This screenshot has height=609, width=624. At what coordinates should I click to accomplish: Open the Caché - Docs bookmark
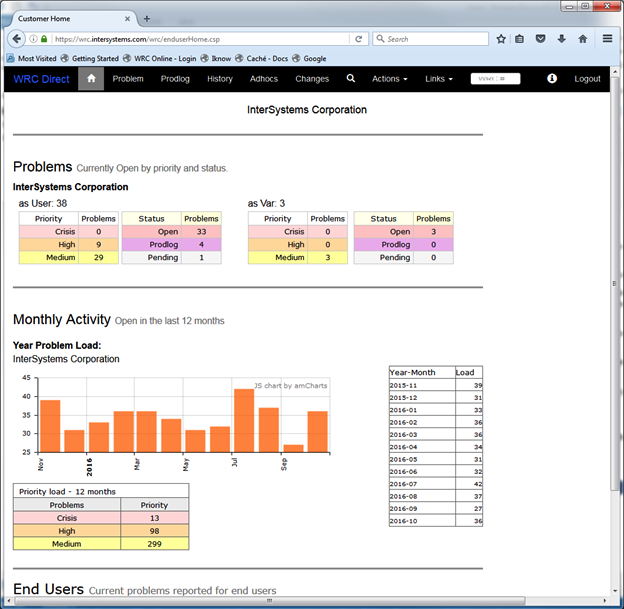click(x=261, y=59)
